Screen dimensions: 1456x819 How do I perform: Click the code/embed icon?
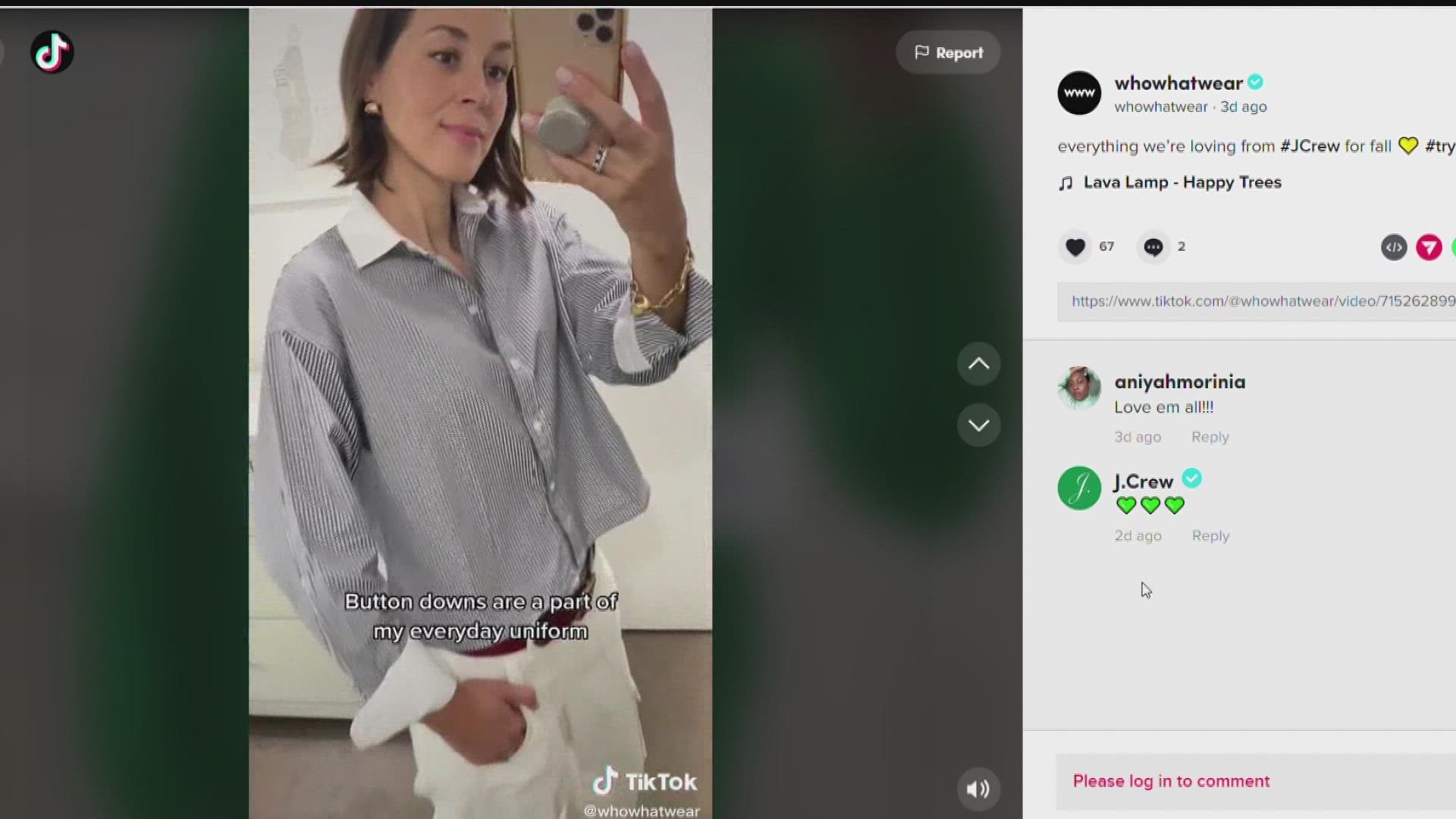[x=1393, y=247]
